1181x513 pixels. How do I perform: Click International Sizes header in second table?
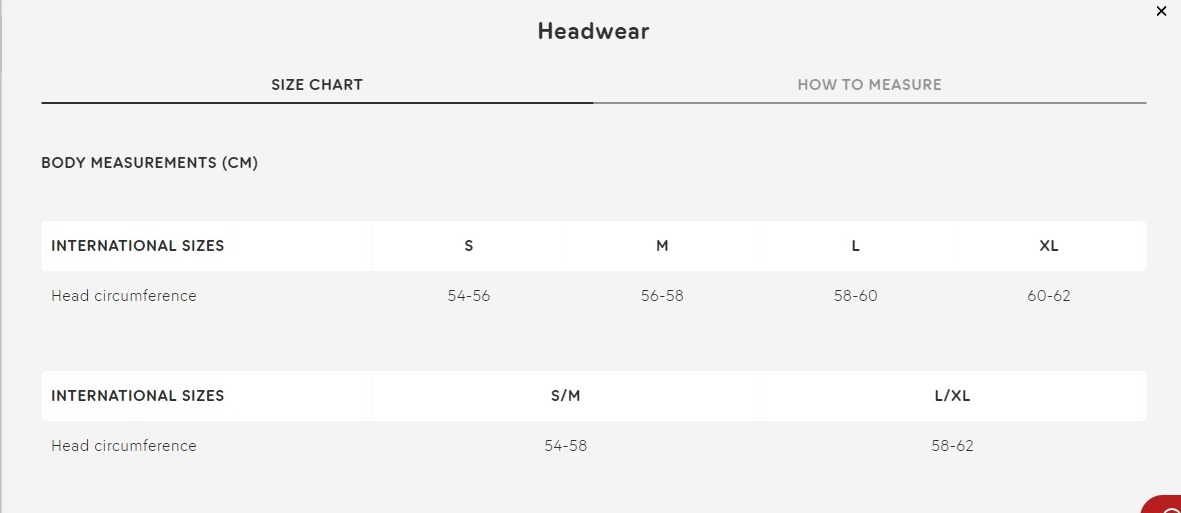click(x=138, y=395)
